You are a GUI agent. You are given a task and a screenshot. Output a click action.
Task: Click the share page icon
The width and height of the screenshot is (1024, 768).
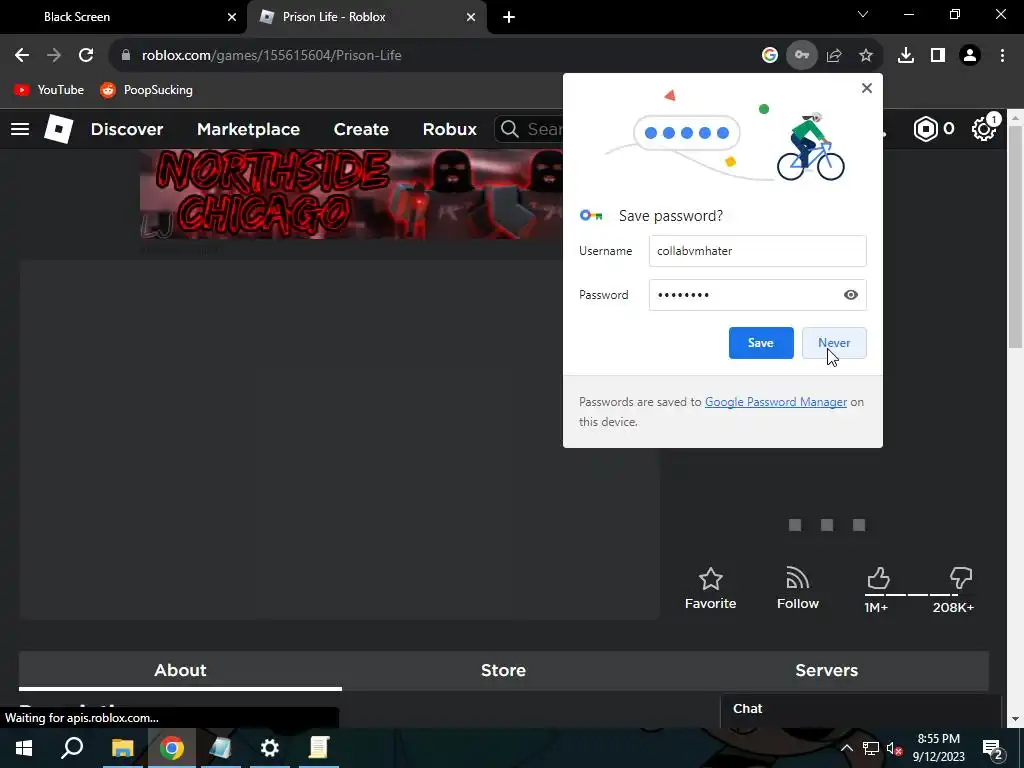tap(834, 56)
